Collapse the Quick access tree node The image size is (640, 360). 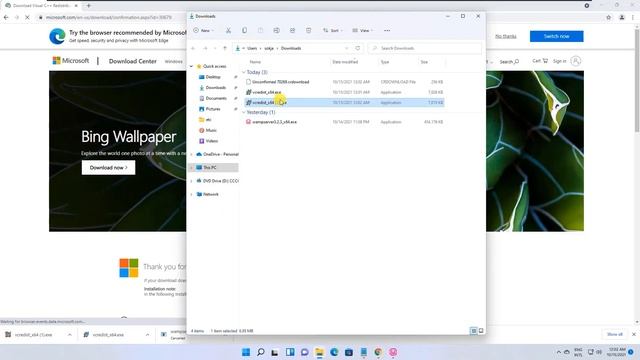[x=191, y=66]
